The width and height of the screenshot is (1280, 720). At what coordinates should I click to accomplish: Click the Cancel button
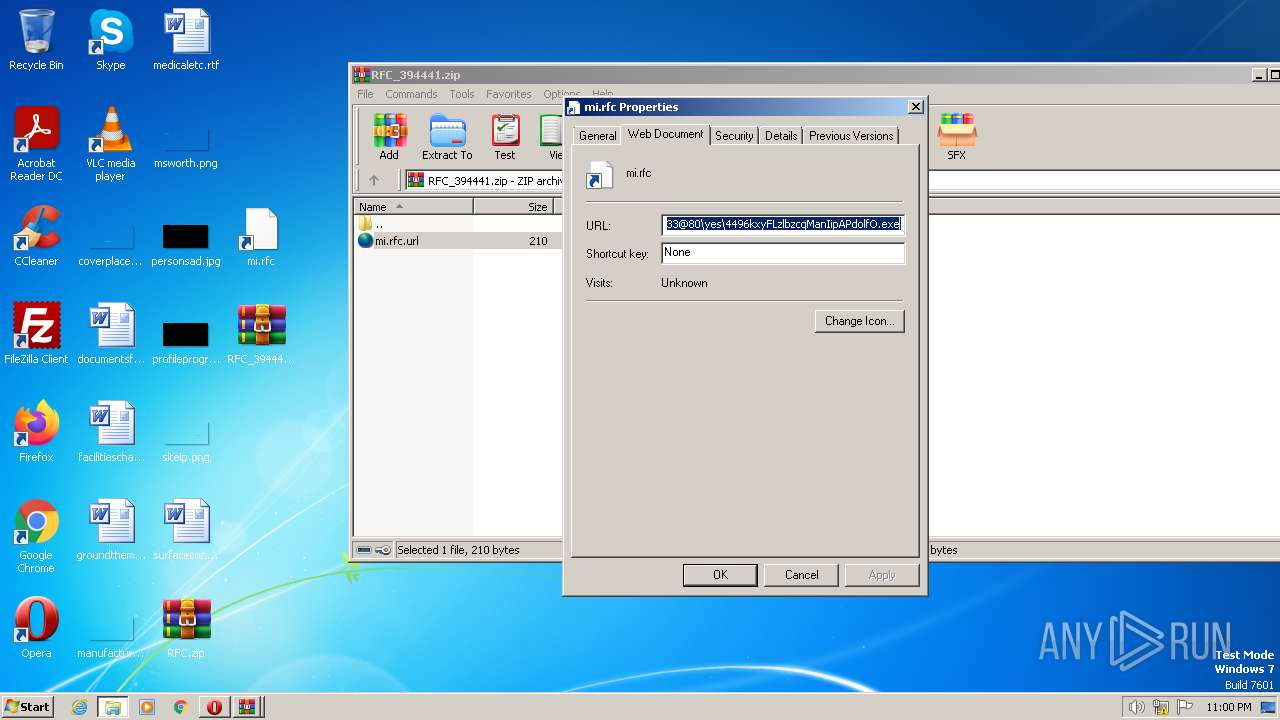(x=801, y=575)
